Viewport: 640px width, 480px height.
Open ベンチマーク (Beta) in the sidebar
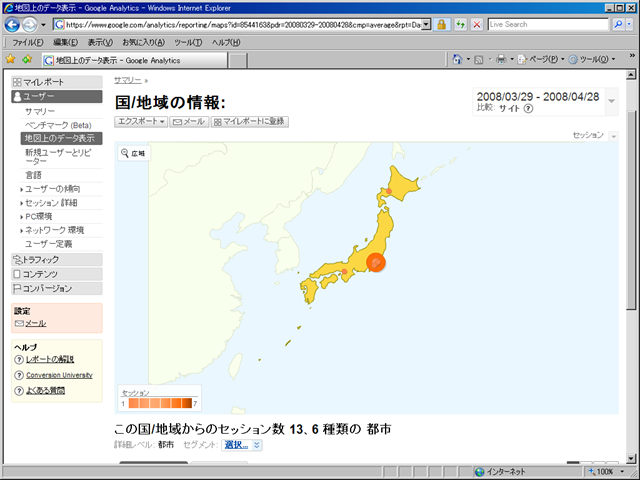[58, 125]
